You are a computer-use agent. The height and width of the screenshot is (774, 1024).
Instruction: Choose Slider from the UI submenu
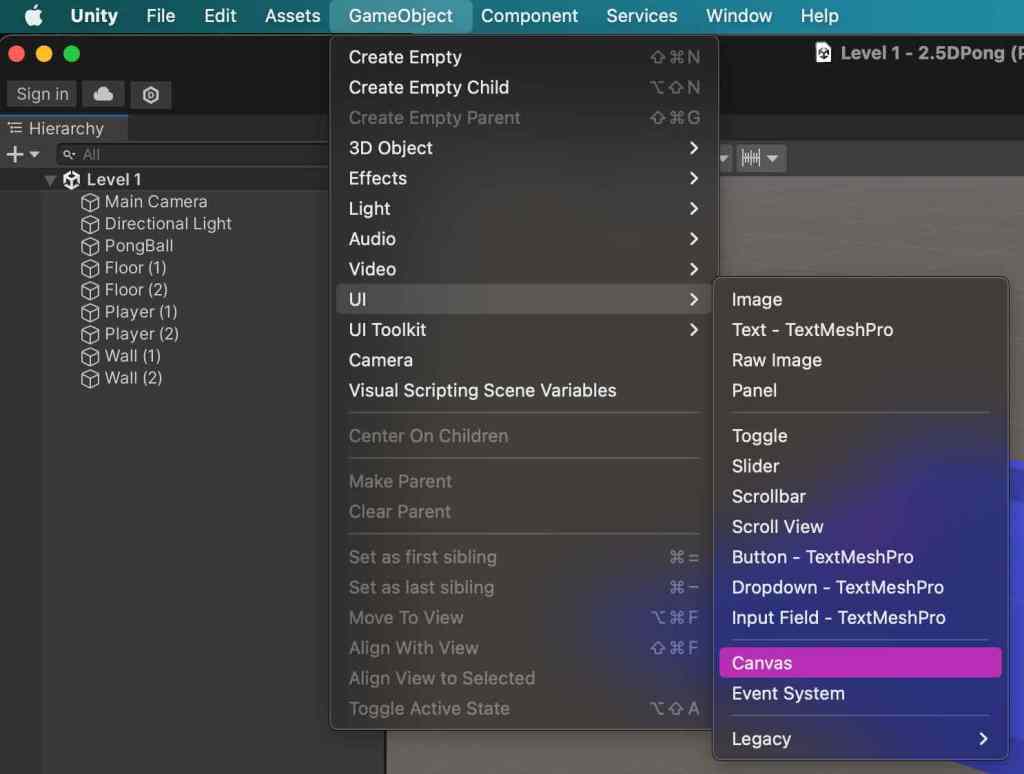pyautogui.click(x=756, y=466)
